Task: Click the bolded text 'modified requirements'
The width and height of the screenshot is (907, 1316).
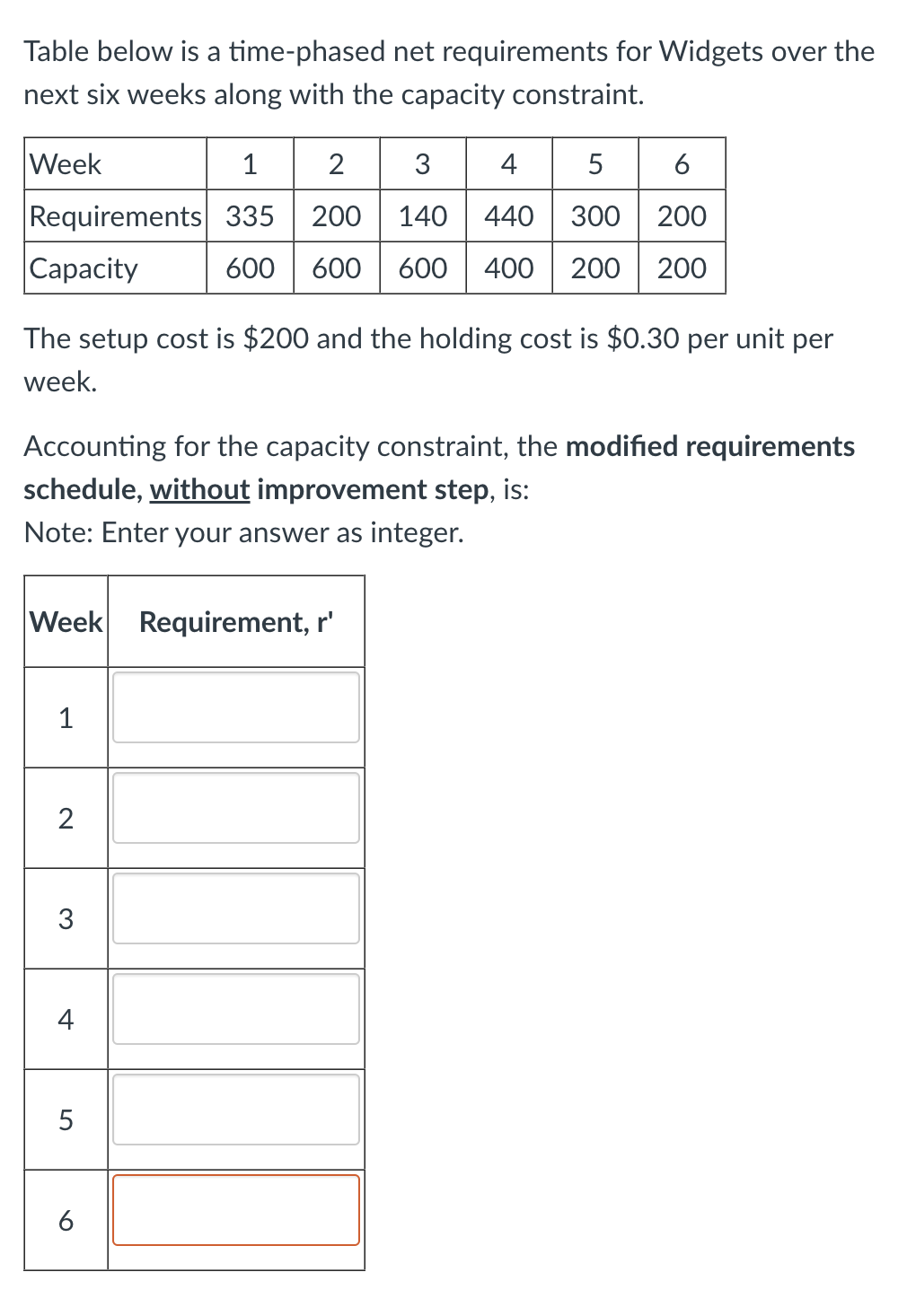Action: (709, 446)
